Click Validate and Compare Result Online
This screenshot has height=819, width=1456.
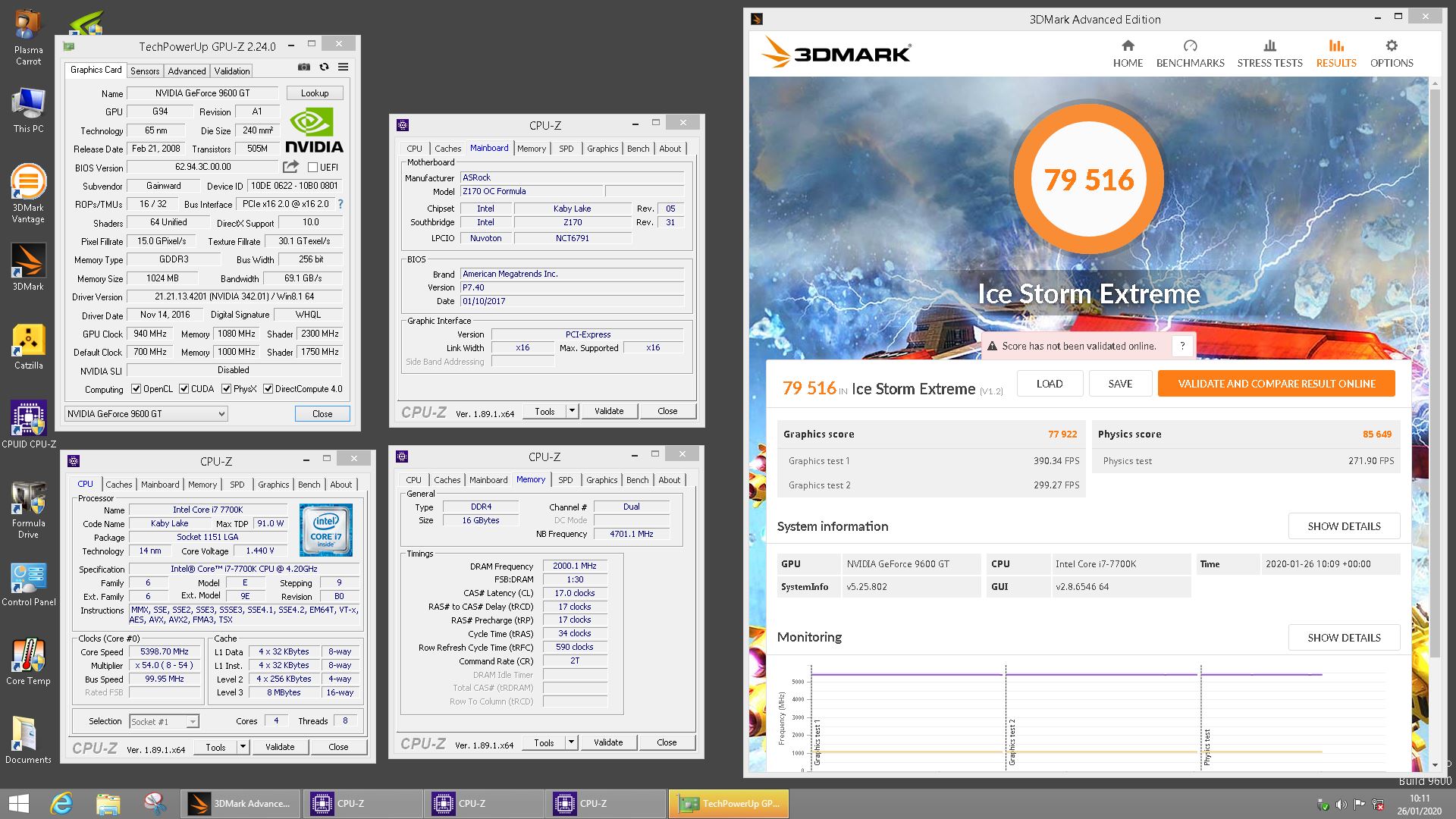click(x=1276, y=384)
